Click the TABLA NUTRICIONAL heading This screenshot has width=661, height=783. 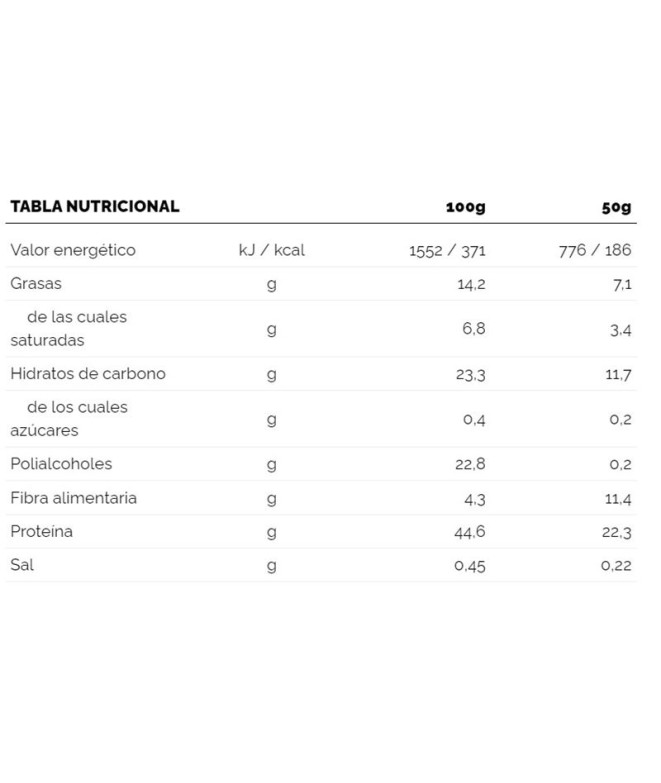pos(95,207)
